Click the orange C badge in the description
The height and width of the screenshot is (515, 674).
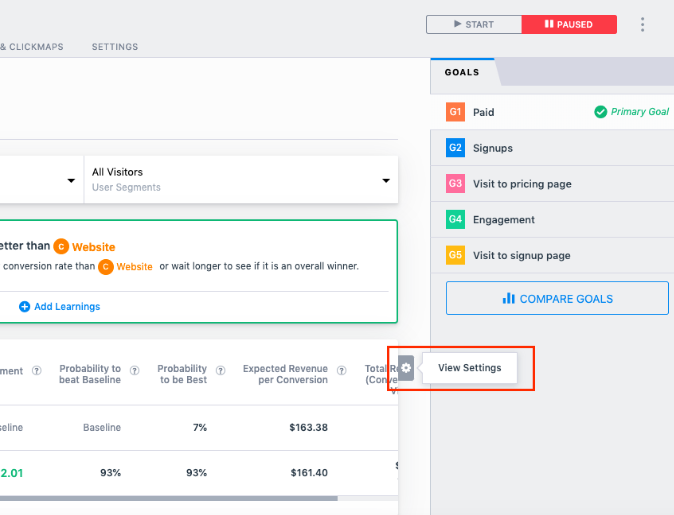pyautogui.click(x=106, y=267)
